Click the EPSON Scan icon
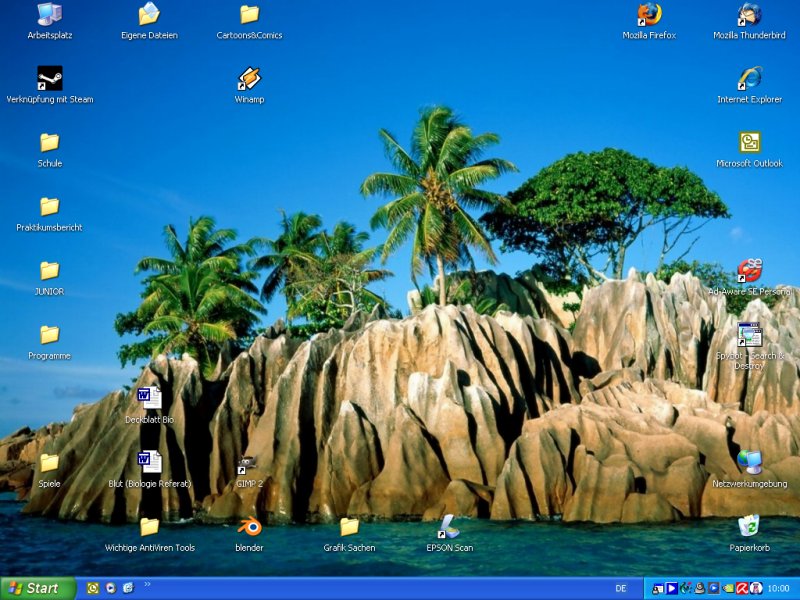This screenshot has width=800, height=600. [x=449, y=527]
